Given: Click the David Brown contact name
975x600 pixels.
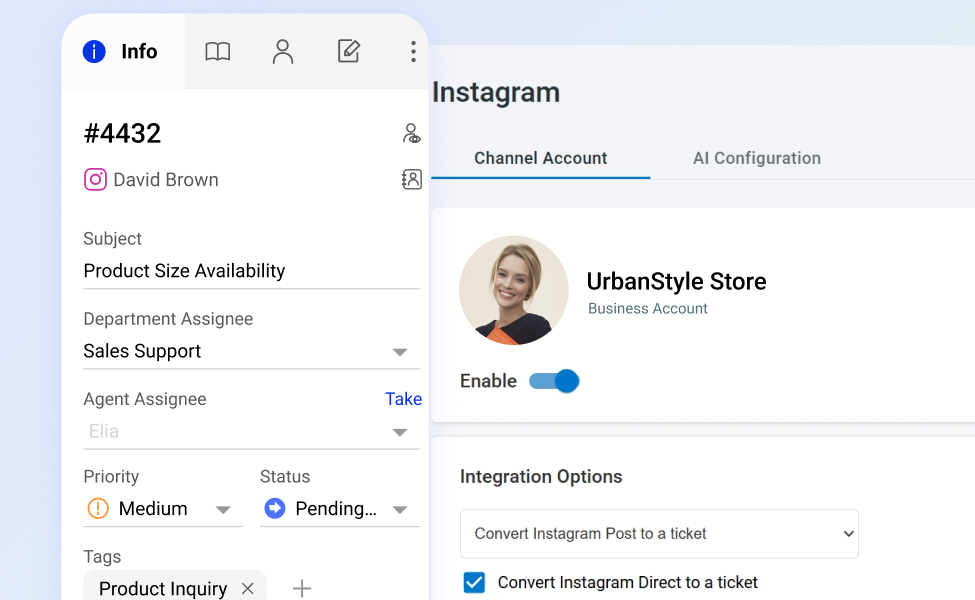Looking at the screenshot, I should pos(165,180).
